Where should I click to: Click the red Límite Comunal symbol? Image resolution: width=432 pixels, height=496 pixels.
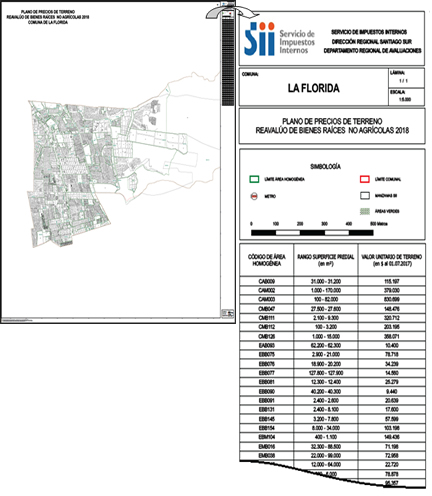(365, 179)
